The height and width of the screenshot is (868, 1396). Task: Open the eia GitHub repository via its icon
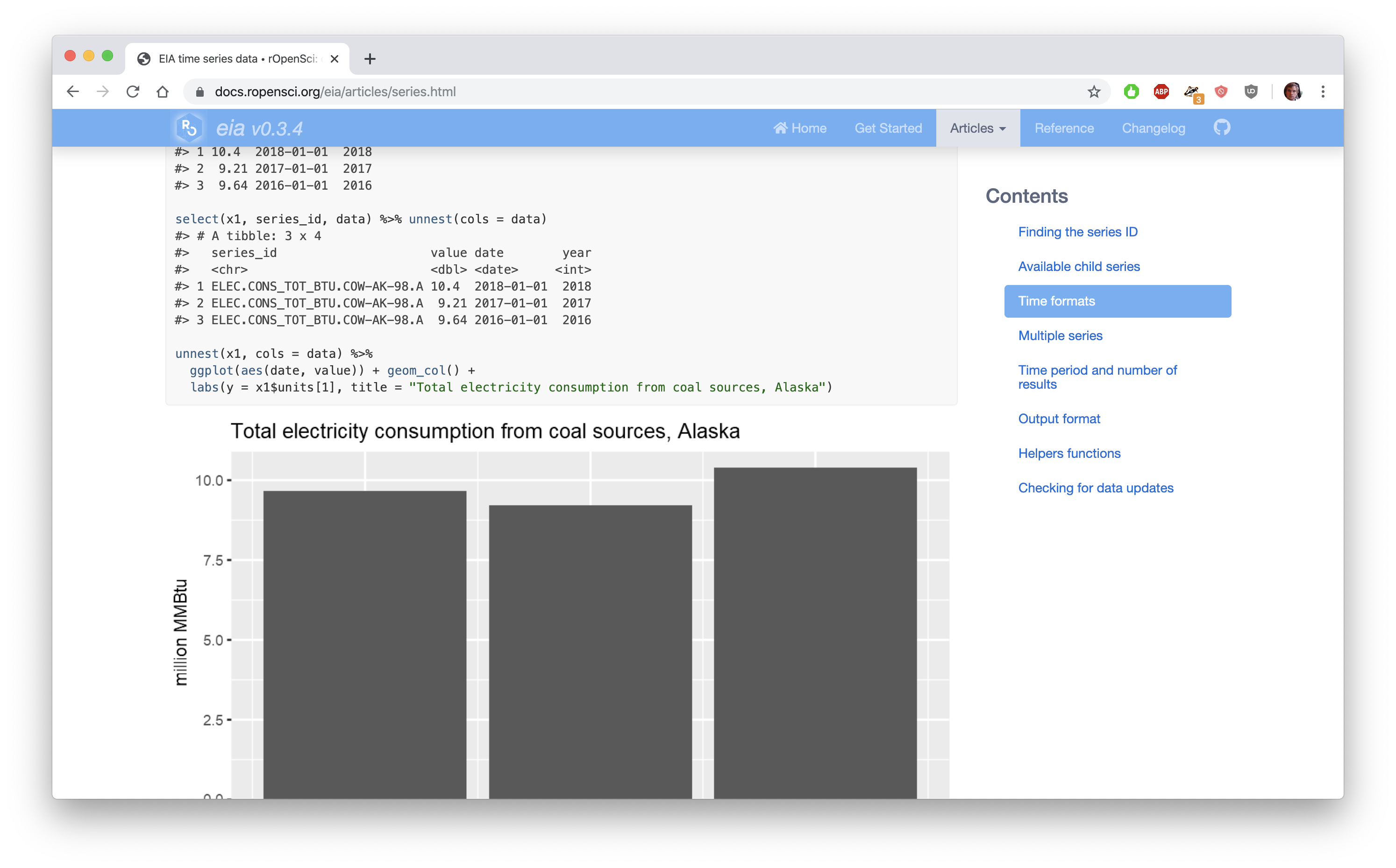(1222, 128)
